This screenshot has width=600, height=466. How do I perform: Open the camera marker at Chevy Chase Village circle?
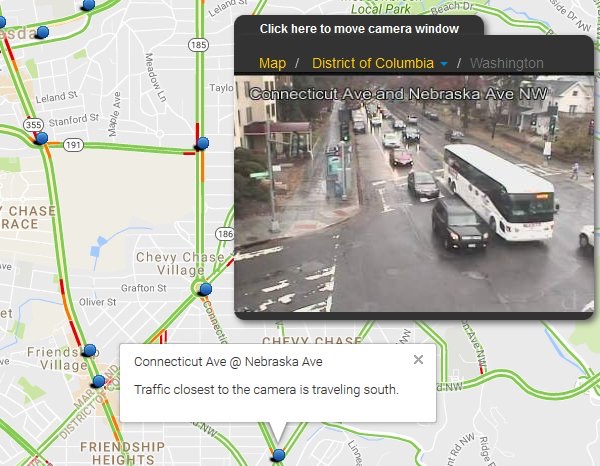point(206,288)
